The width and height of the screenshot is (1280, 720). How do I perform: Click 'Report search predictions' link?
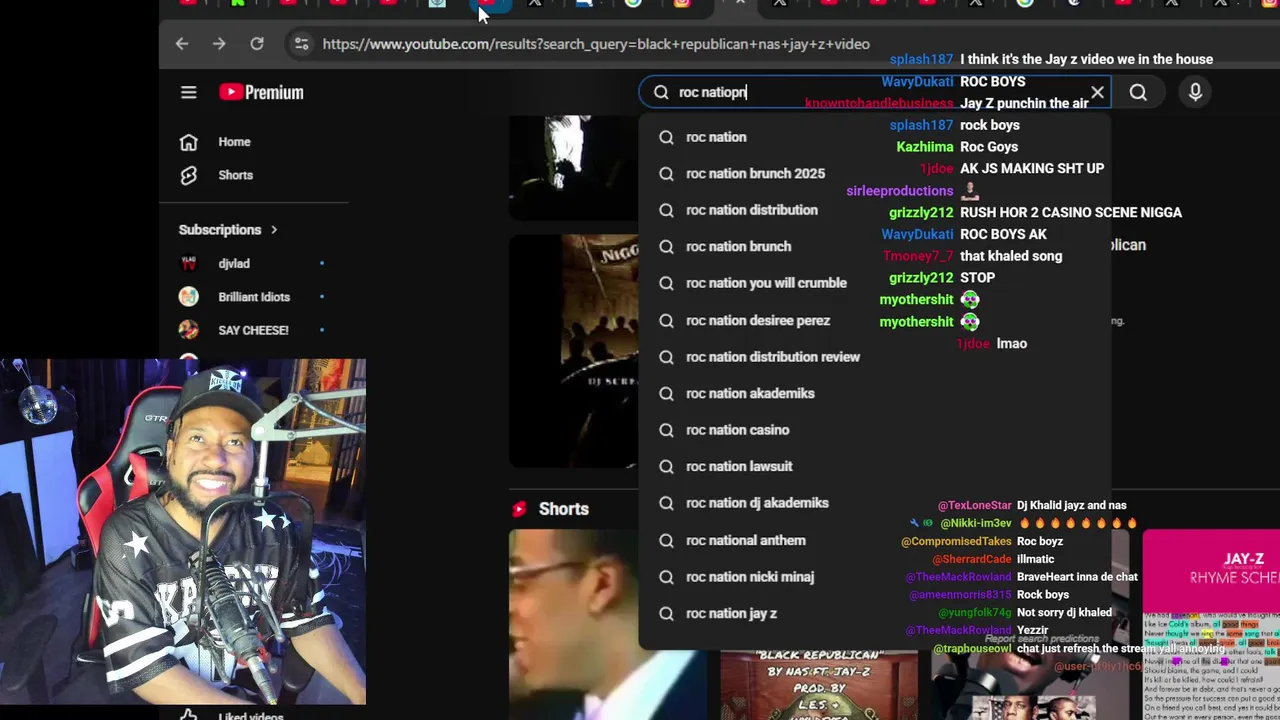tap(1041, 639)
